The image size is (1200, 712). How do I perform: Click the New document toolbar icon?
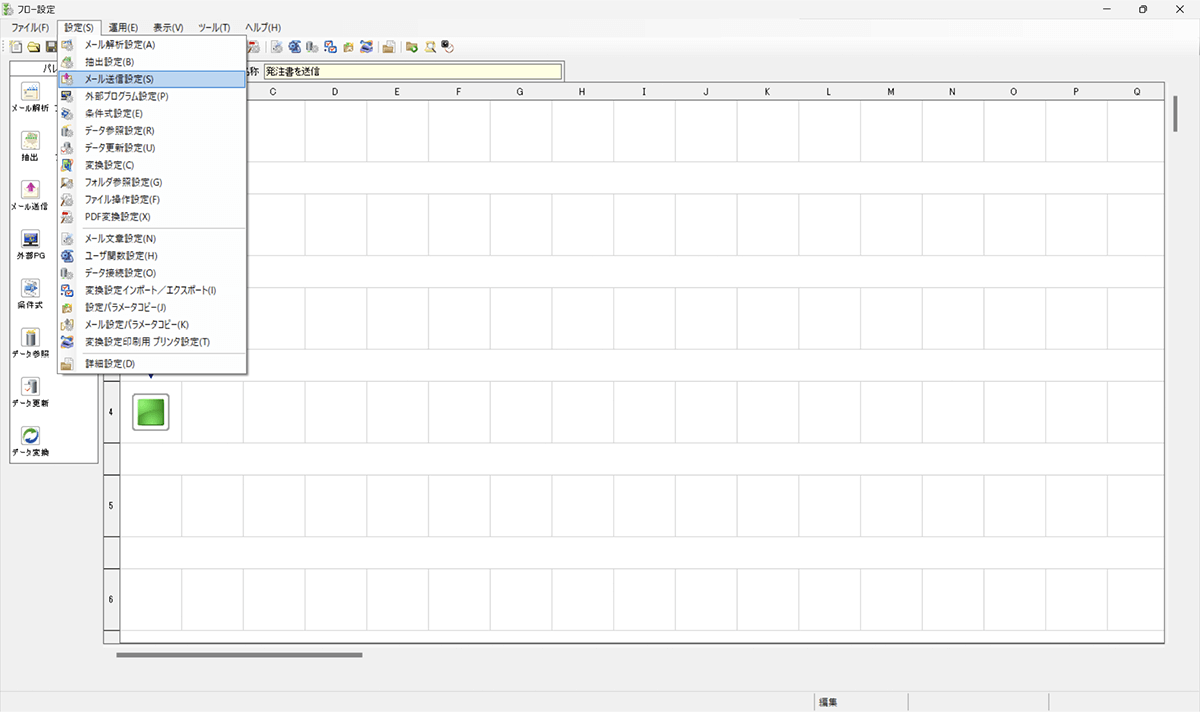click(17, 46)
